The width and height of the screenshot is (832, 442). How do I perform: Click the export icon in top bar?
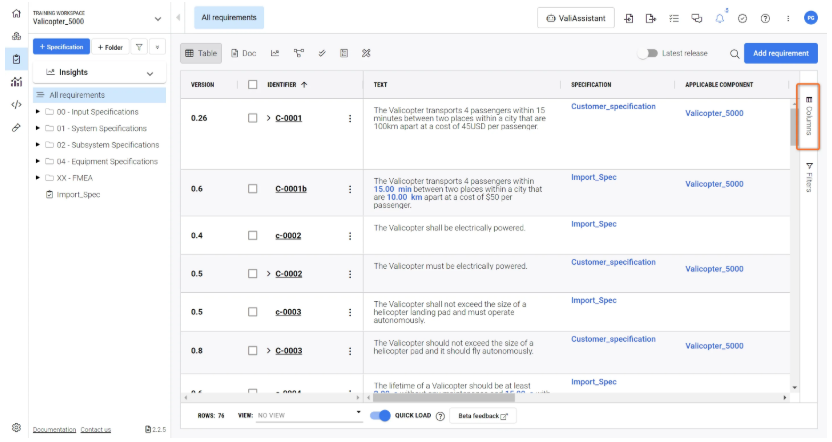[651, 18]
